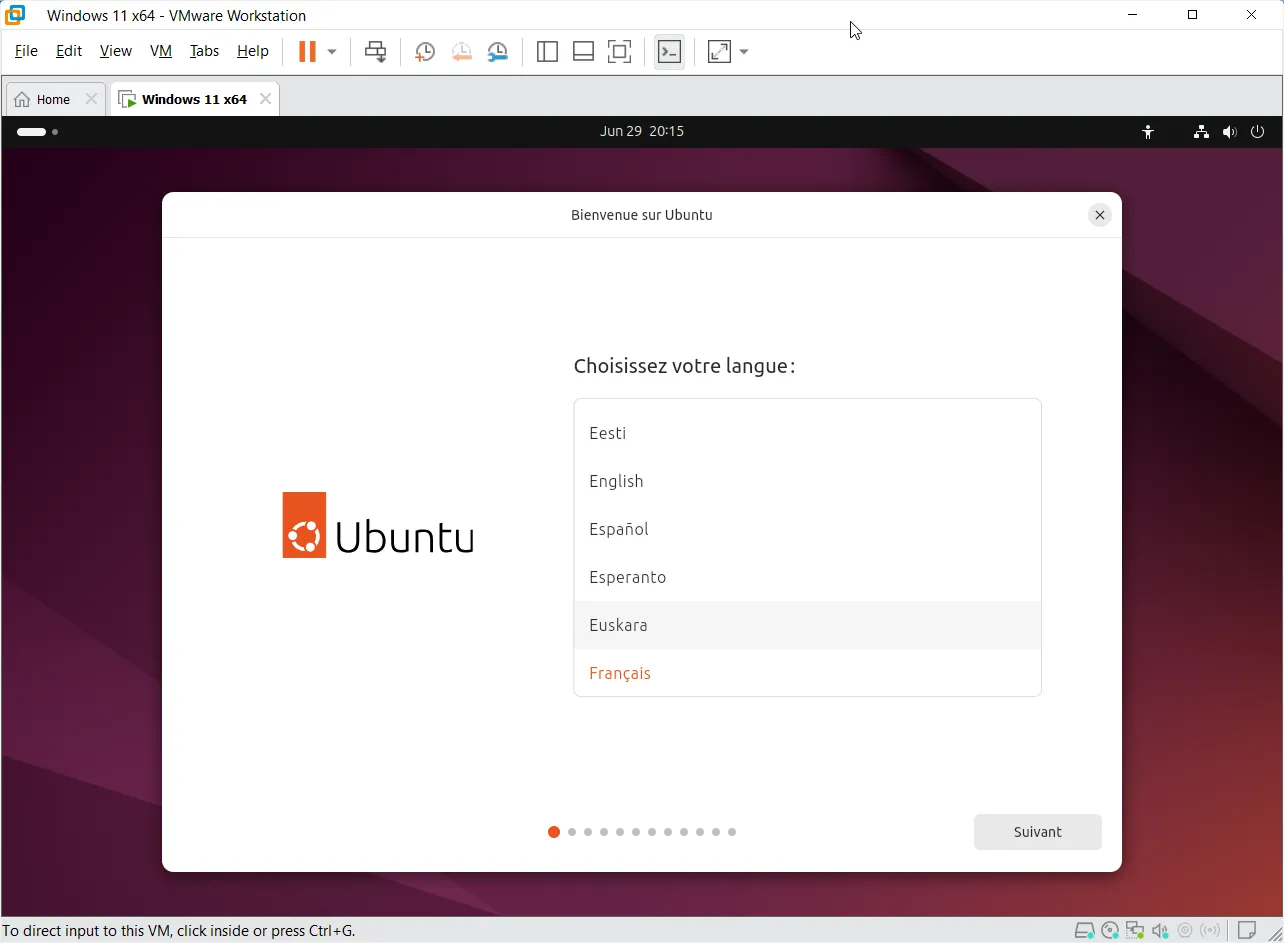The height and width of the screenshot is (943, 1284).
Task: Toggle the console view button
Action: pos(669,52)
